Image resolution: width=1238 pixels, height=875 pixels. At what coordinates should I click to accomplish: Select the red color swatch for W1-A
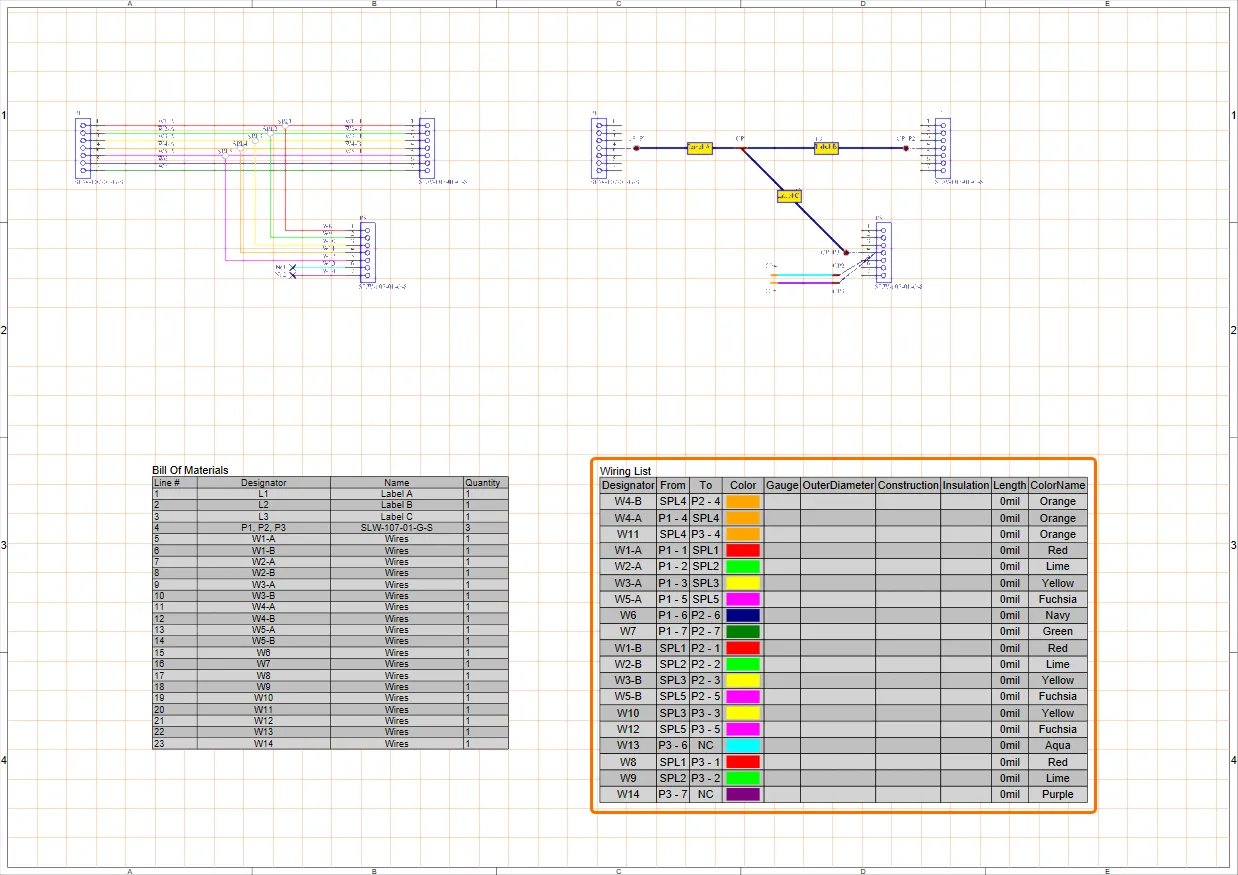tap(743, 550)
